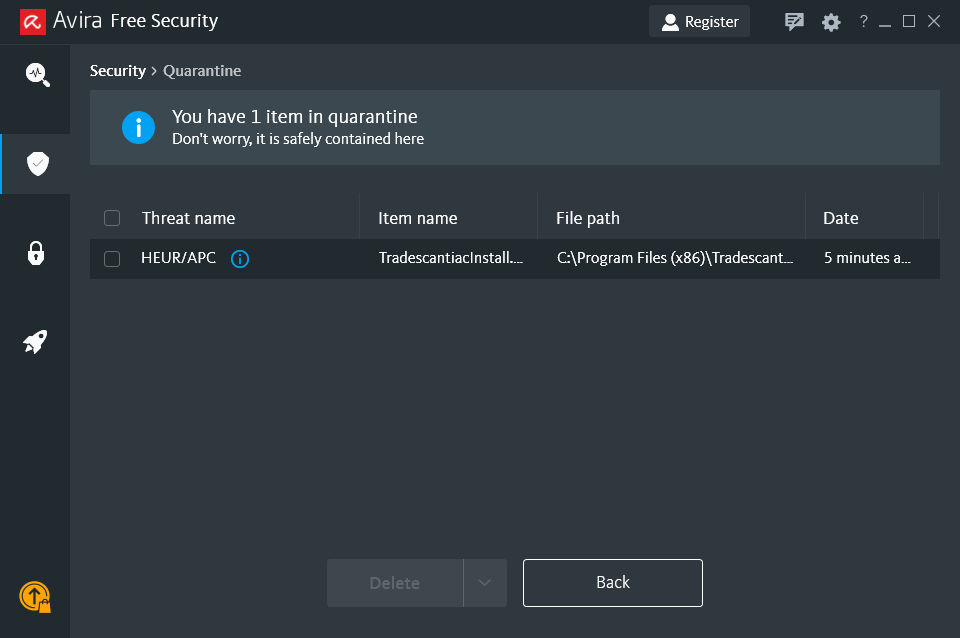Viewport: 960px width, 638px height.
Task: Click the Delete button
Action: [x=395, y=583]
